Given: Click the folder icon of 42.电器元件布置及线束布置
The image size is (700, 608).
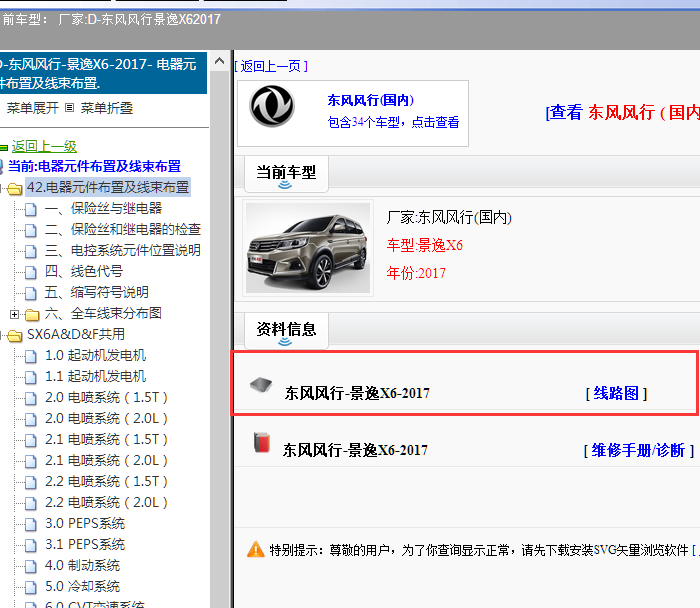Looking at the screenshot, I should tap(15, 189).
